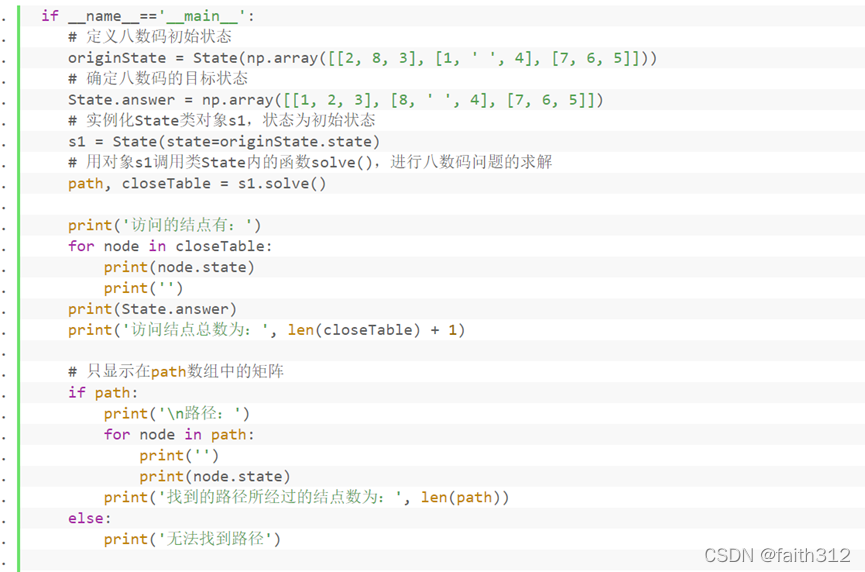Click the "else:" line
Image resolution: width=865 pixels, height=572 pixels.
click(x=89, y=518)
